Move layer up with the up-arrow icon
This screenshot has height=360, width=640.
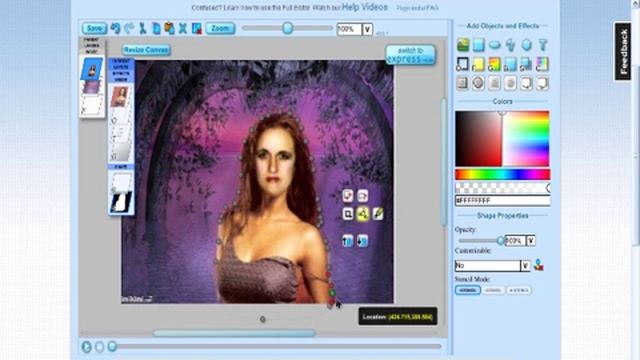tap(348, 241)
